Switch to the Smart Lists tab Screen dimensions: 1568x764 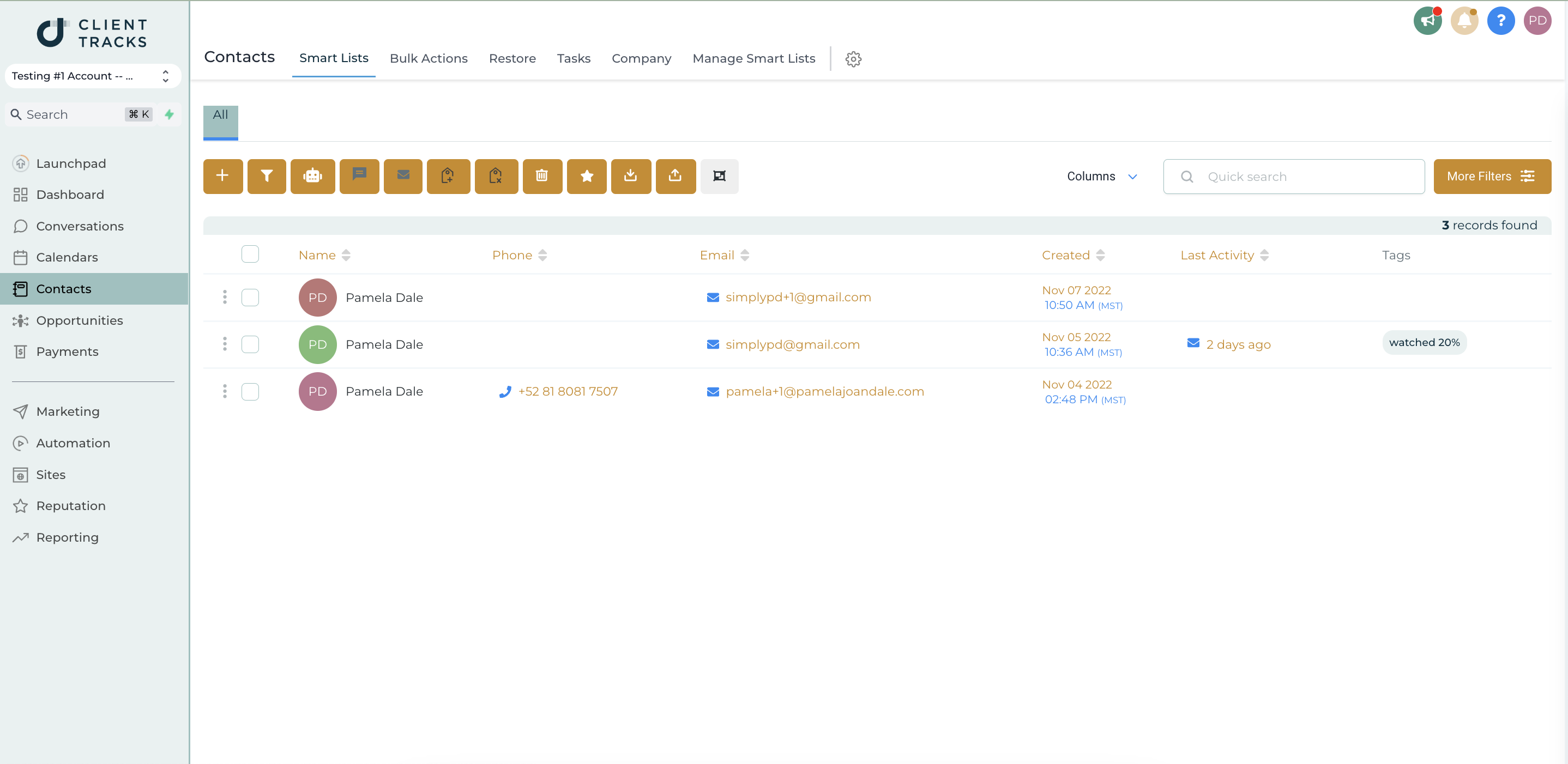click(x=334, y=58)
